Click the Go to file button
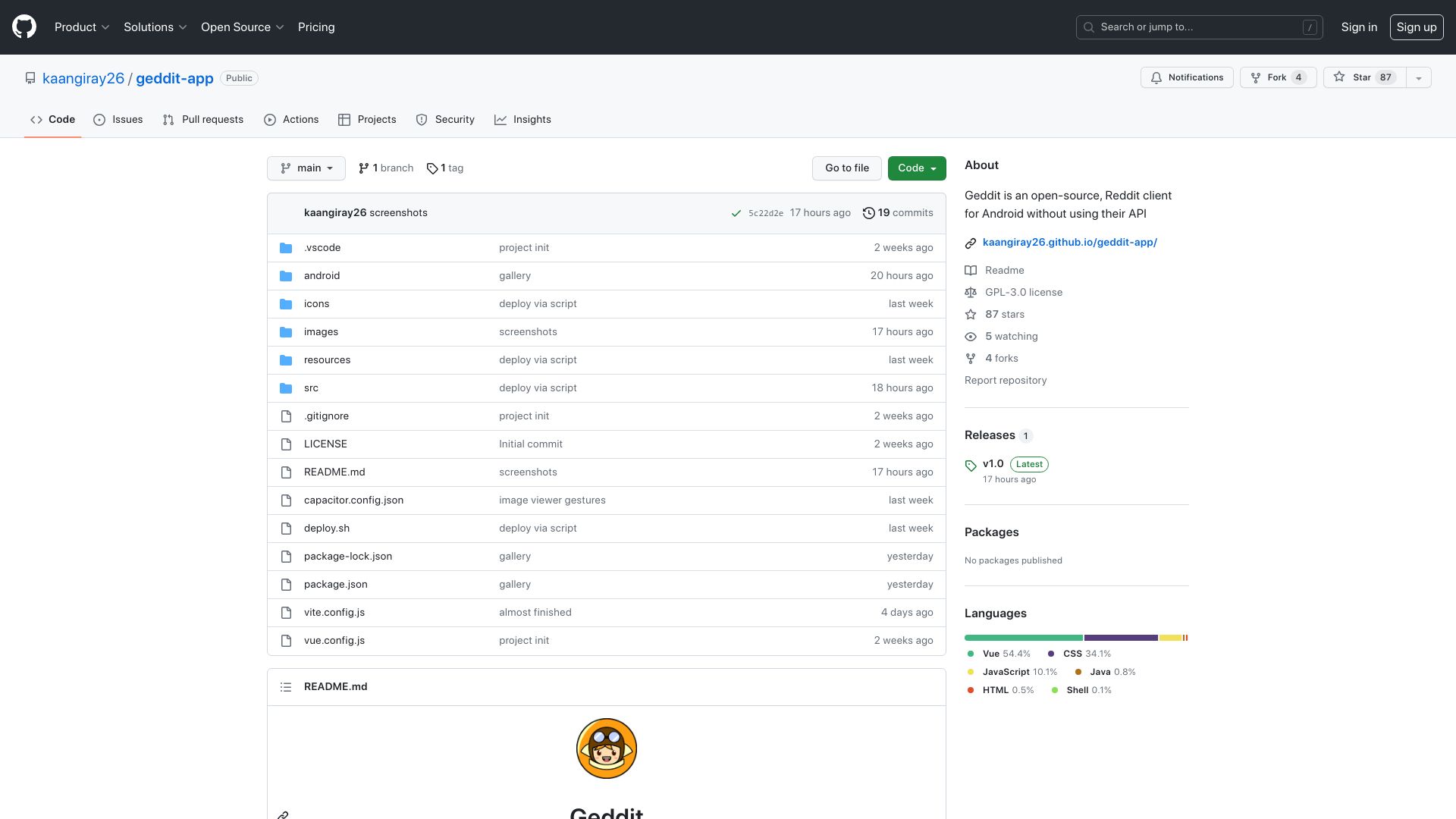 (x=847, y=168)
